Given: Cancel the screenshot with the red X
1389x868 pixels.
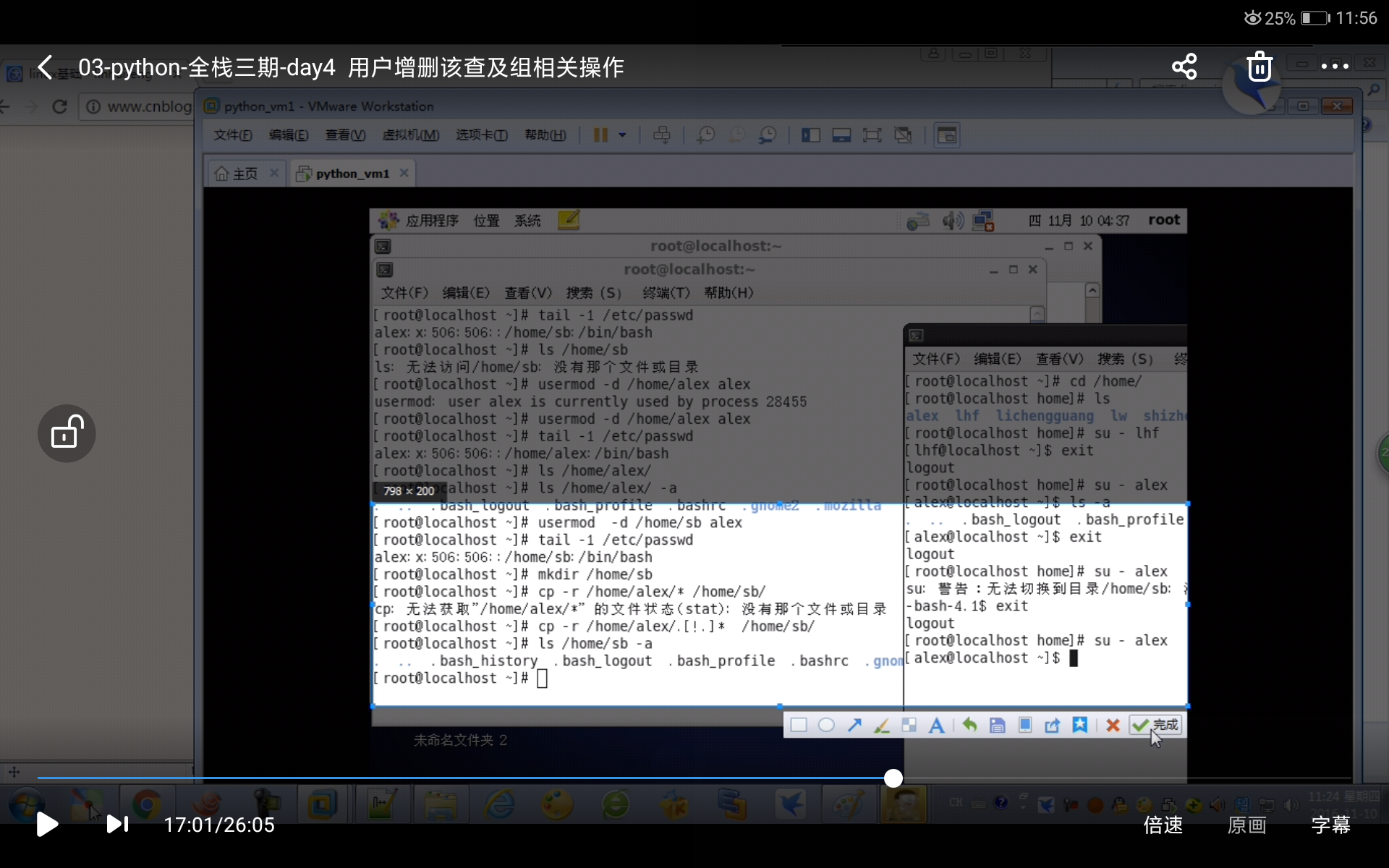Looking at the screenshot, I should 1113,725.
